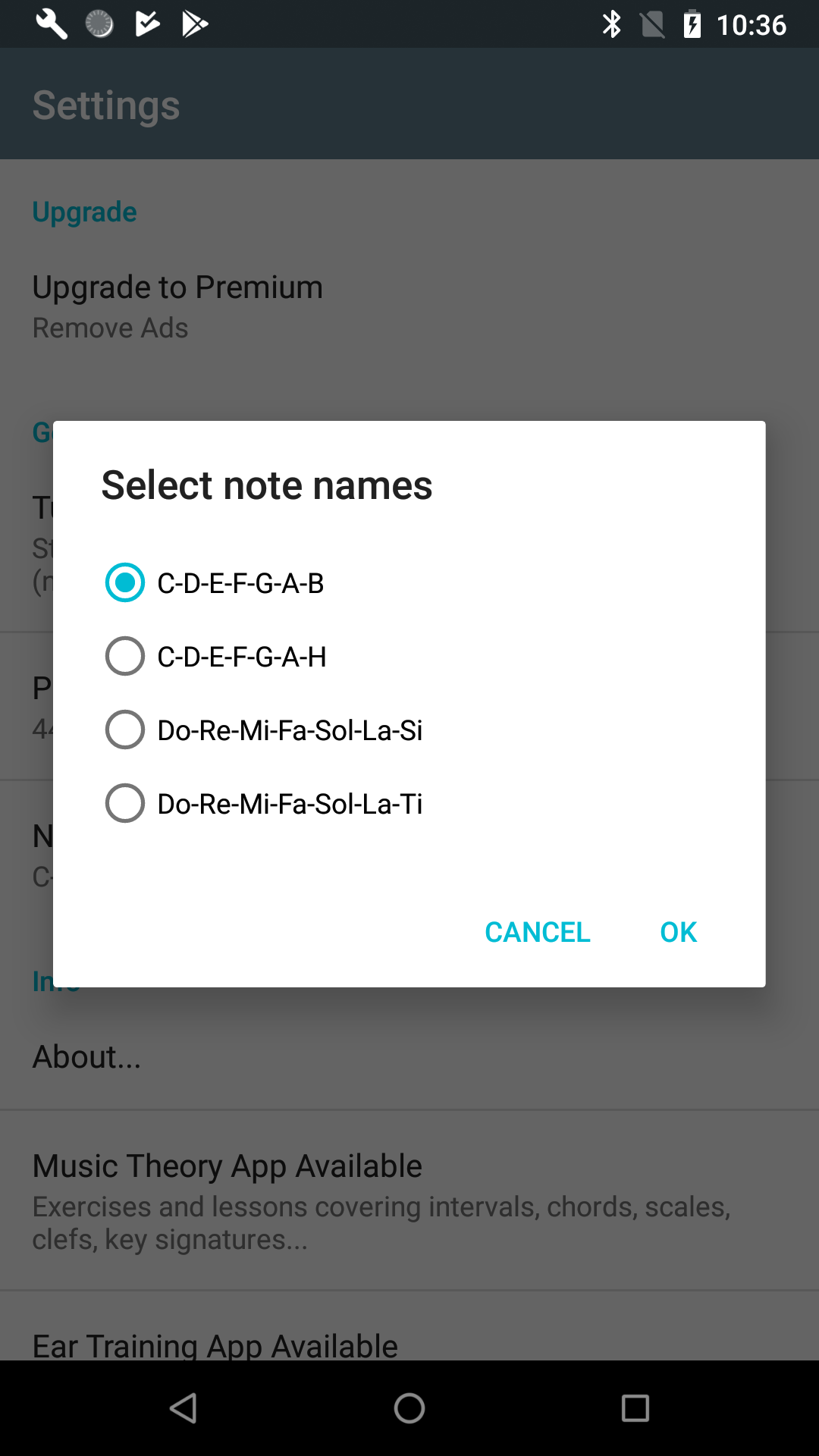This screenshot has height=1456, width=819.
Task: Tap the checkmark download notification icon
Action: 147,24
